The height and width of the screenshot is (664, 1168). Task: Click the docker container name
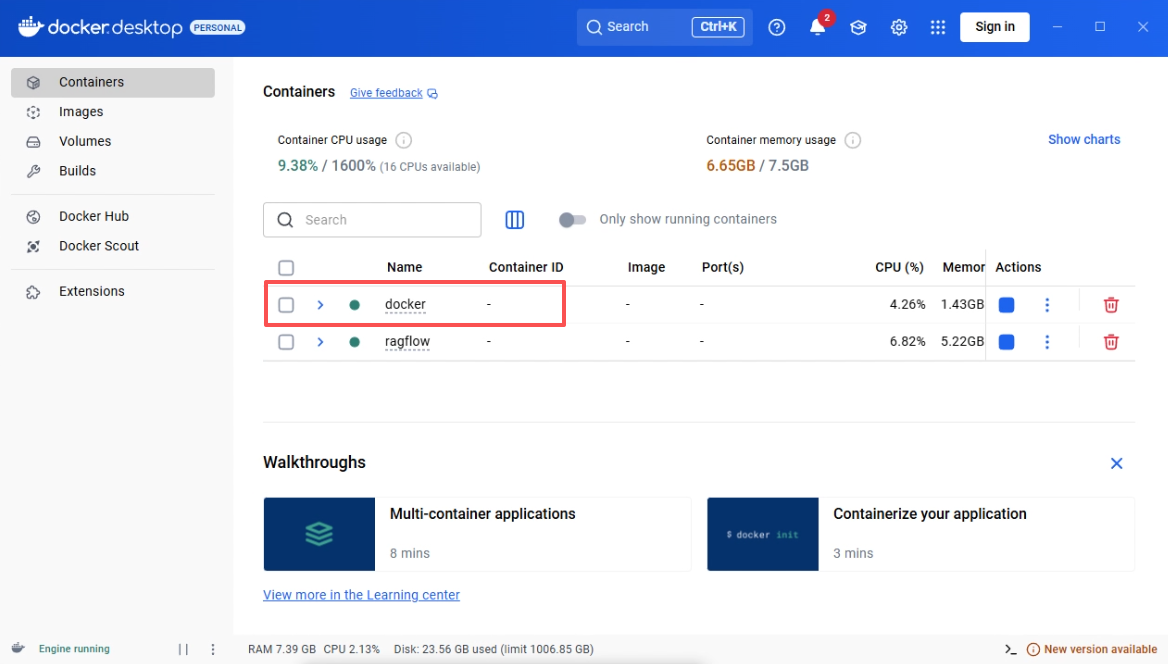pos(405,304)
